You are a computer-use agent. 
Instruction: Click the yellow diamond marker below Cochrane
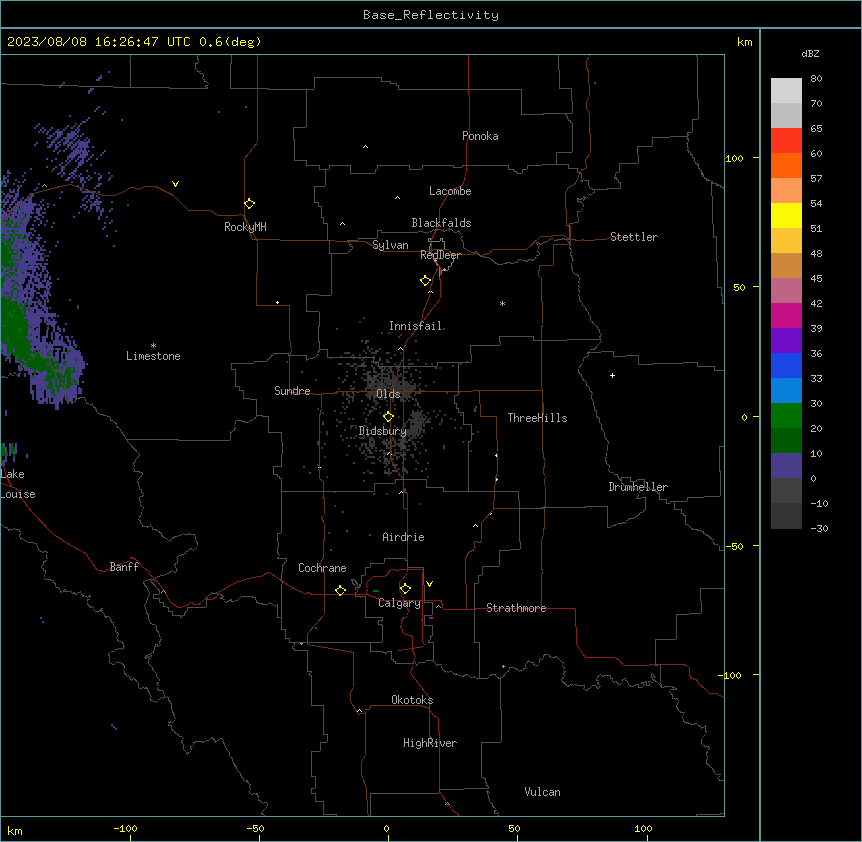tap(340, 590)
